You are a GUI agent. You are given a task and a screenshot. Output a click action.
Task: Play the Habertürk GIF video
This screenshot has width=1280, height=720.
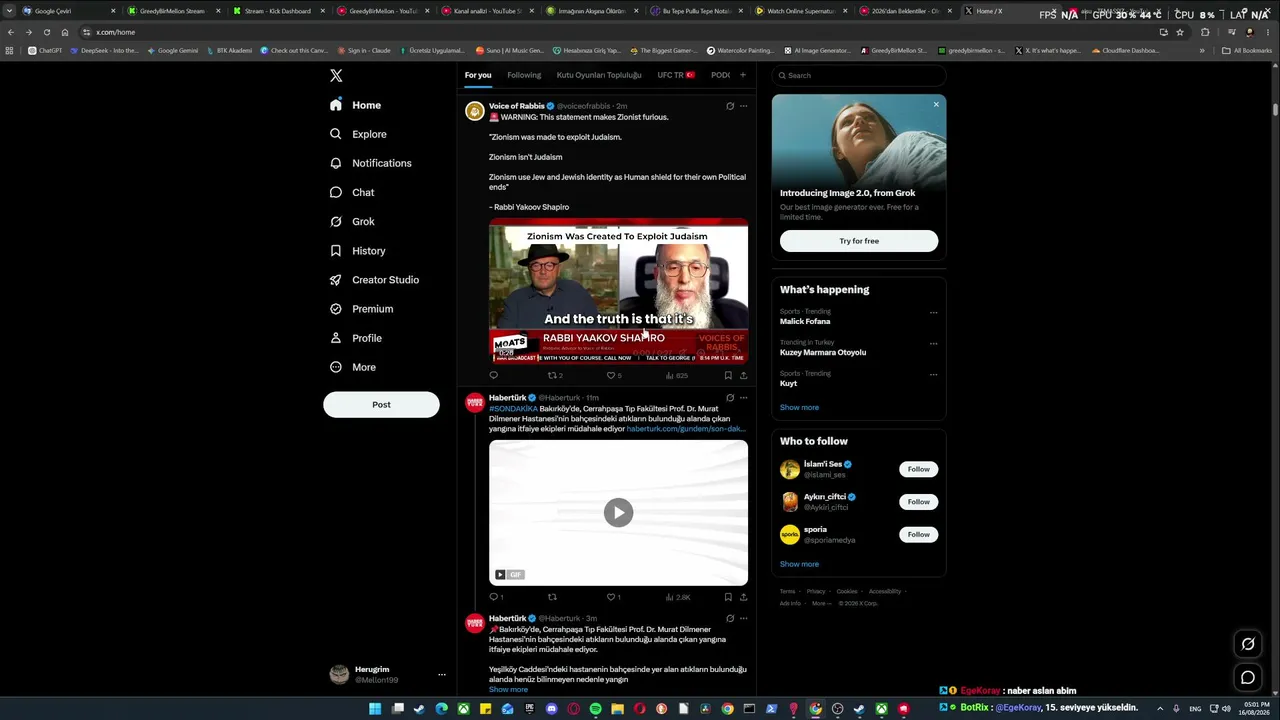point(618,512)
